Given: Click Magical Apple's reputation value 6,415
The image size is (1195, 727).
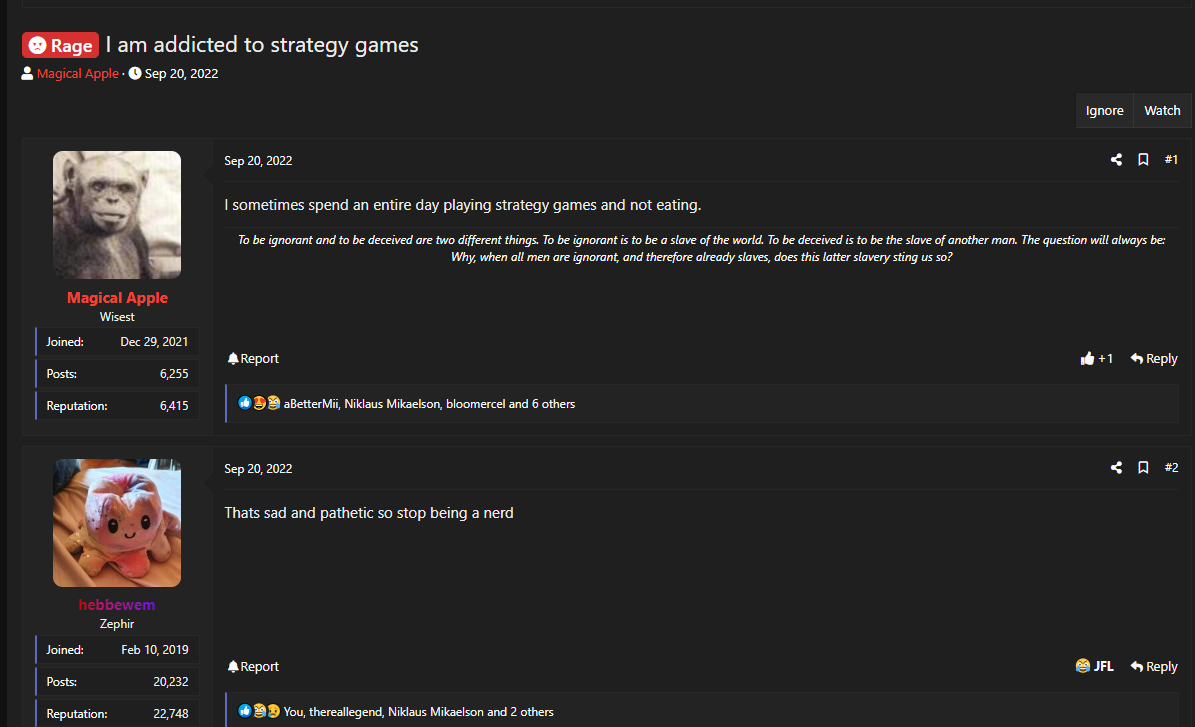Looking at the screenshot, I should pyautogui.click(x=174, y=405).
